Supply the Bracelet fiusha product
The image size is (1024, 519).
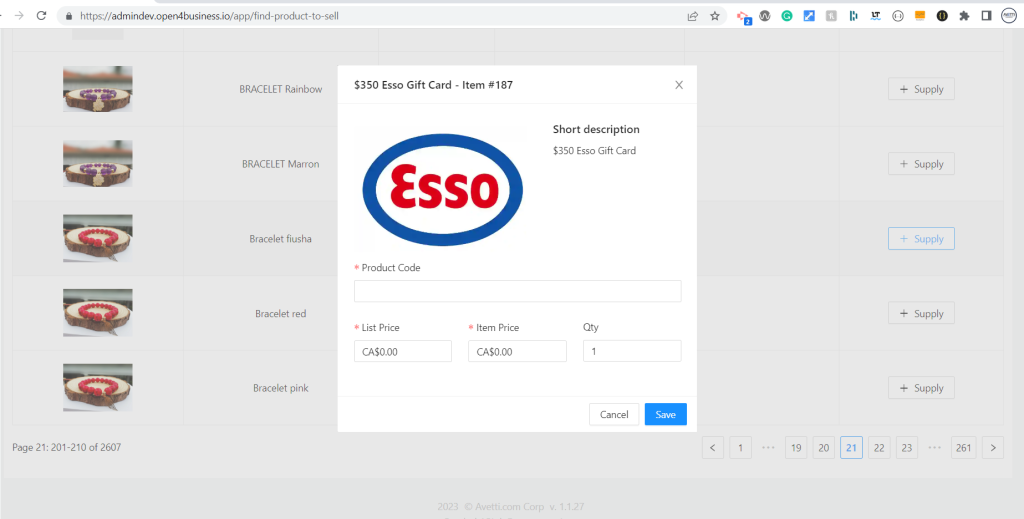[921, 239]
